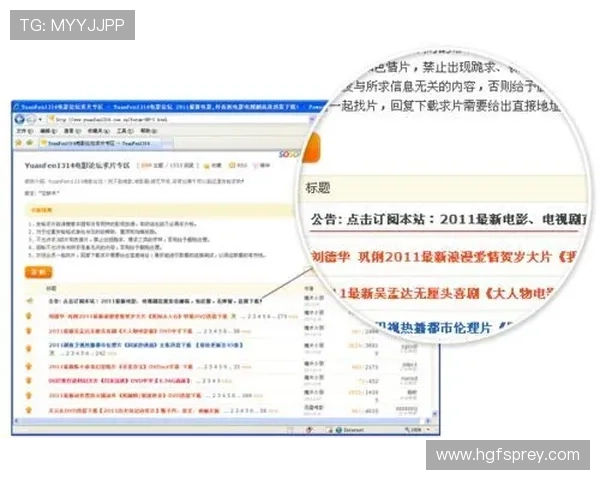Click the 作者 column header
600x480 pixels.
[x=309, y=288]
